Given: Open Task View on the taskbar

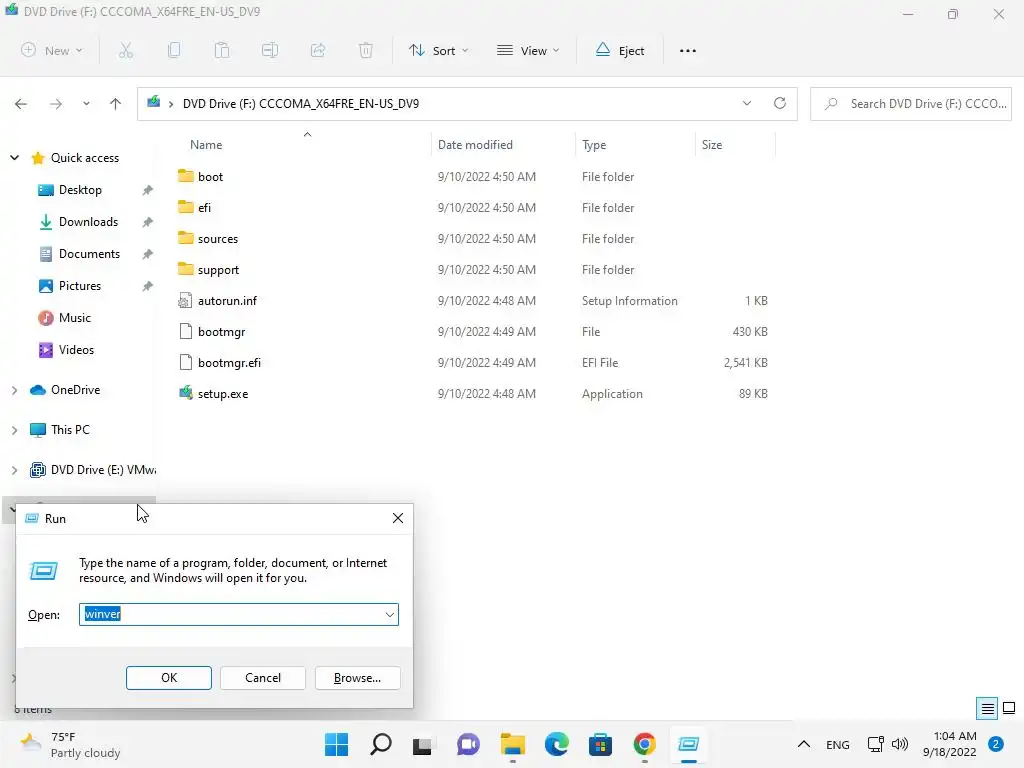Looking at the screenshot, I should 423,744.
